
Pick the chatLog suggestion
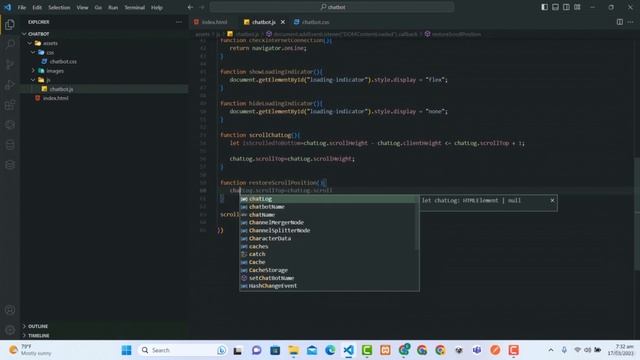click(329, 199)
